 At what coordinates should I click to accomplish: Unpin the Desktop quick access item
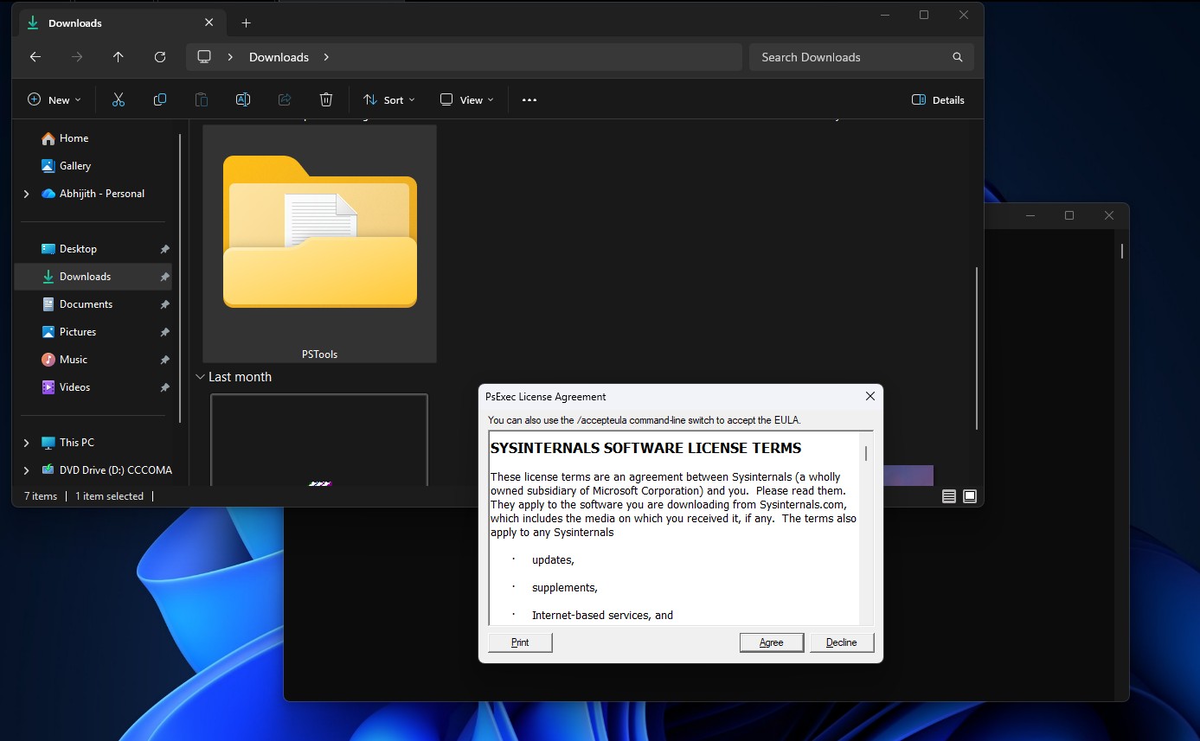(x=165, y=249)
